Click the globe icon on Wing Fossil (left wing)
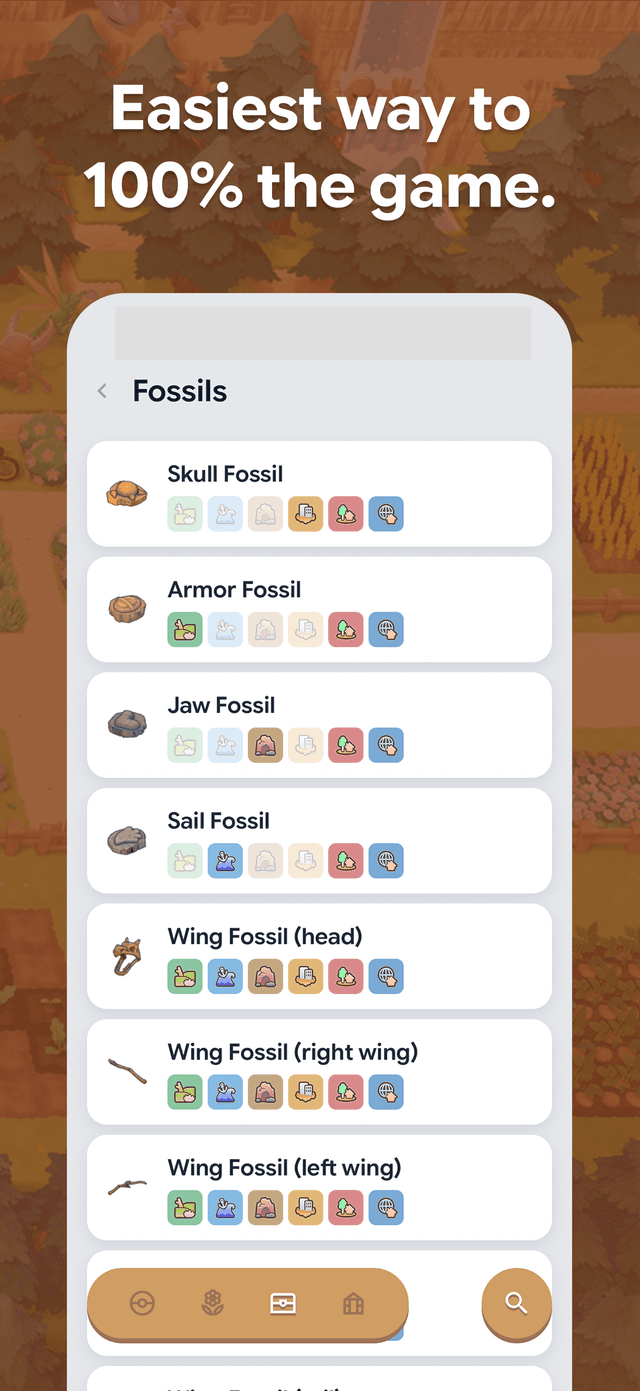 [x=387, y=1207]
